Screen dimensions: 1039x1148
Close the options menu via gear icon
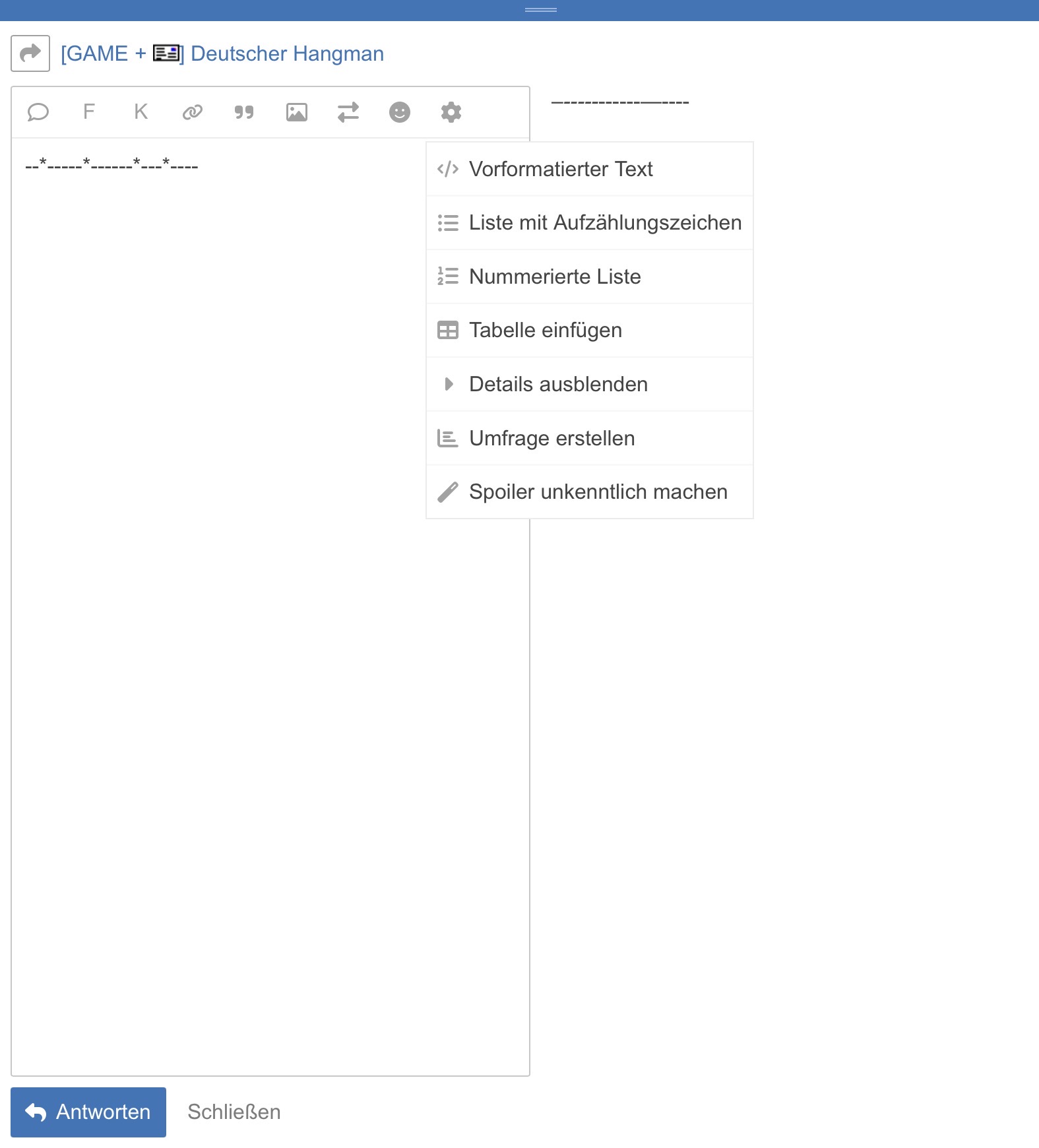(x=451, y=112)
